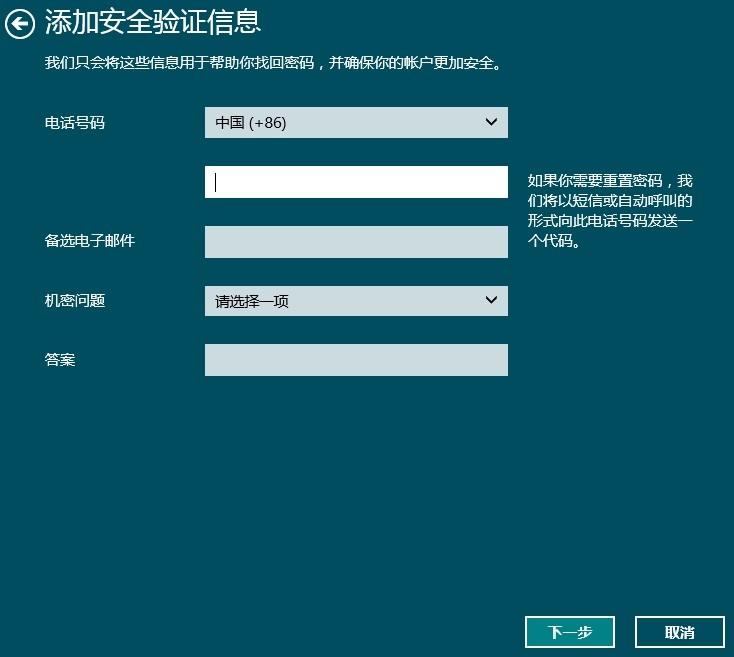The height and width of the screenshot is (657, 734).
Task: Open the 机密问题 dropdown
Action: 355,301
